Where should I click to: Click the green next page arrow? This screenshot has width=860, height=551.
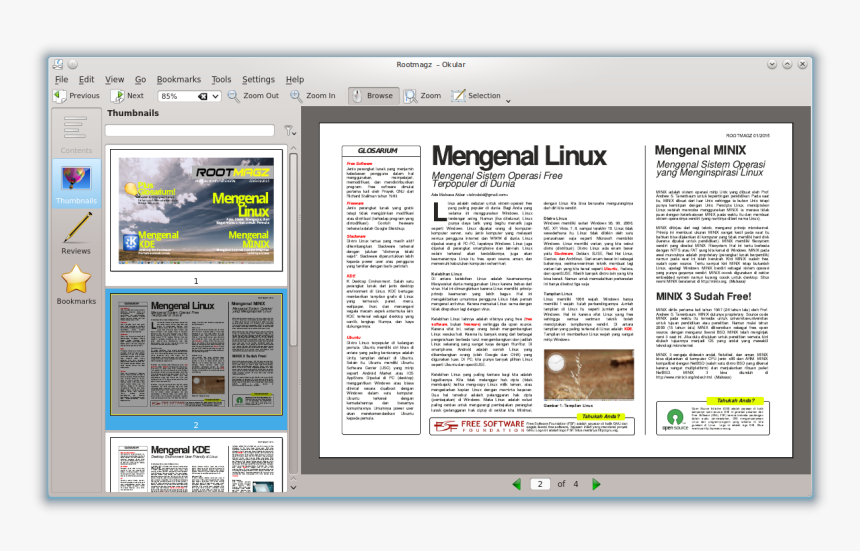click(x=596, y=484)
